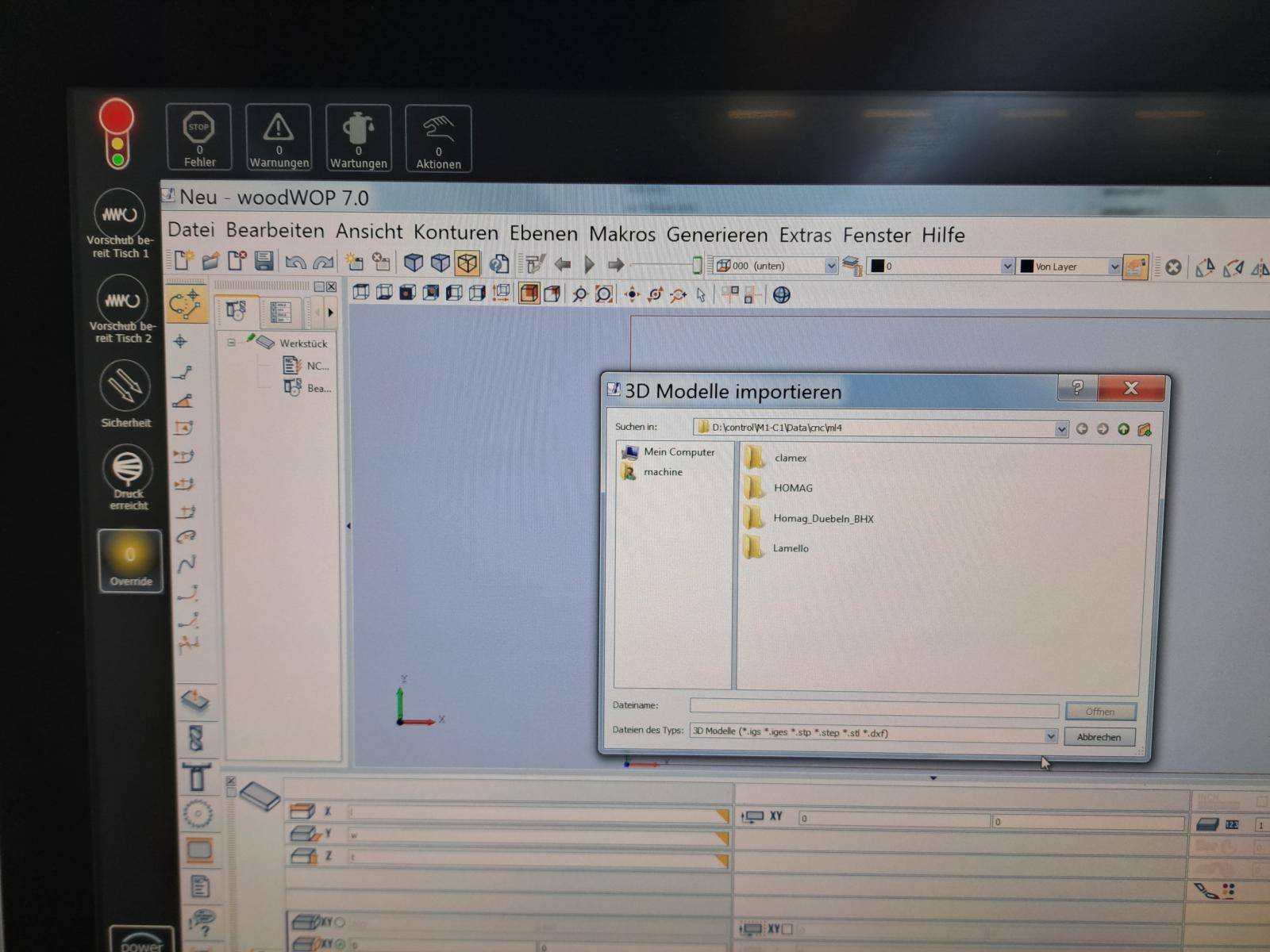Click the black arrow next to panel tabs
This screenshot has width=1270, height=952.
[330, 313]
